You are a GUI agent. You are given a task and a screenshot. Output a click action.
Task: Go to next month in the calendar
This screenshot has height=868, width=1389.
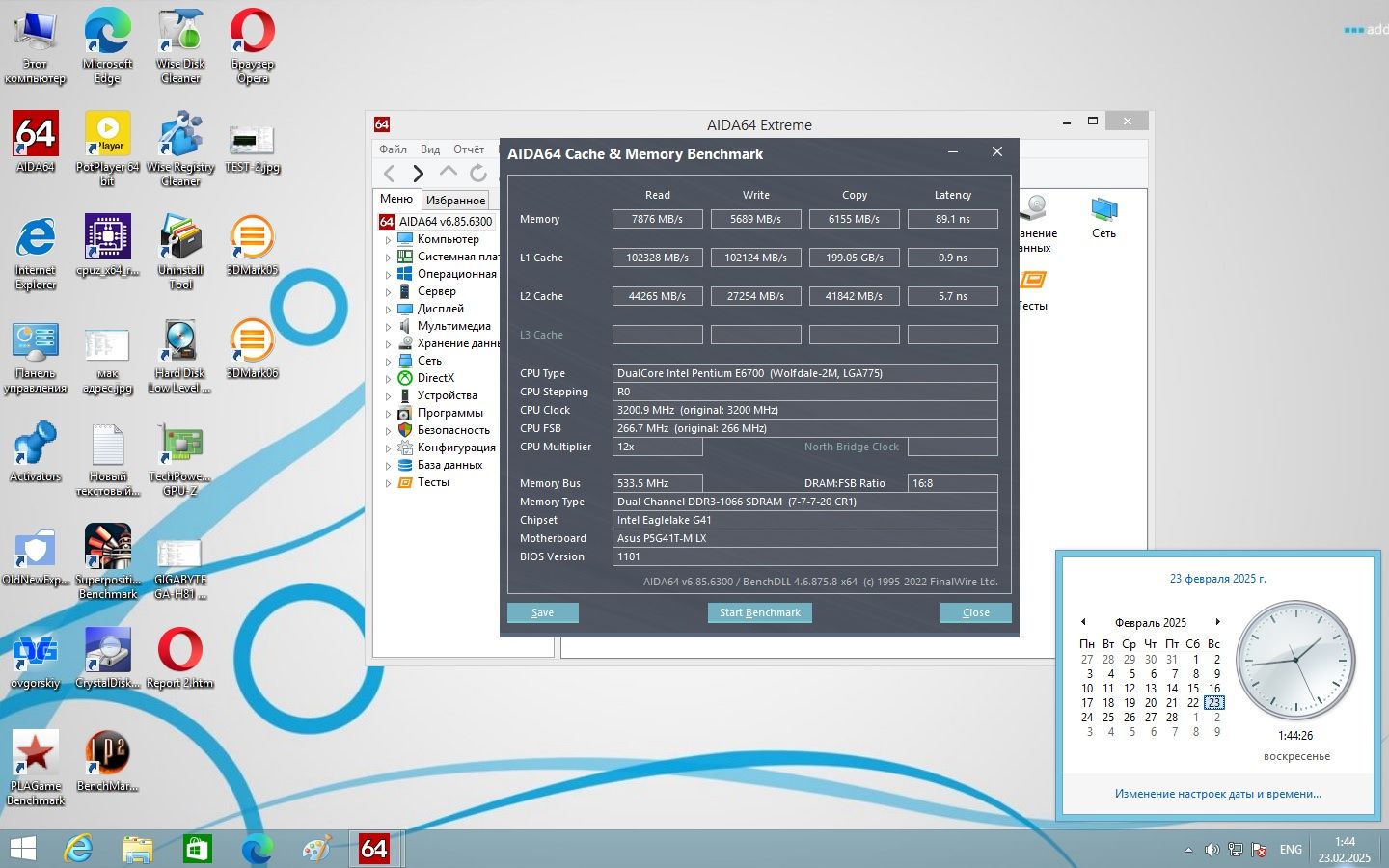point(1218,622)
